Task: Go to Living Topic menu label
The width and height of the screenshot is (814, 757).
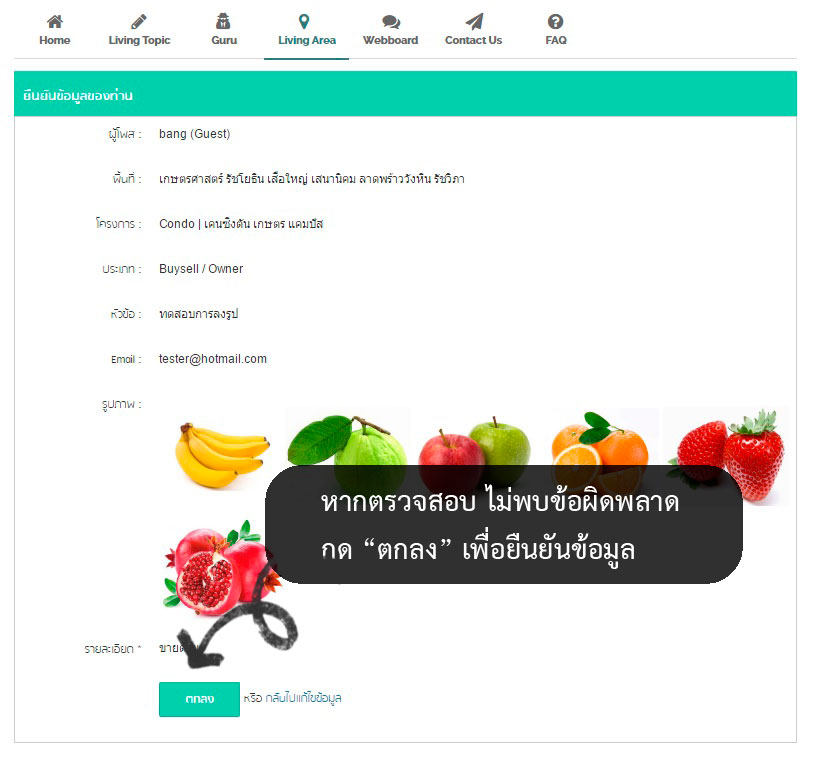Action: click(x=139, y=40)
